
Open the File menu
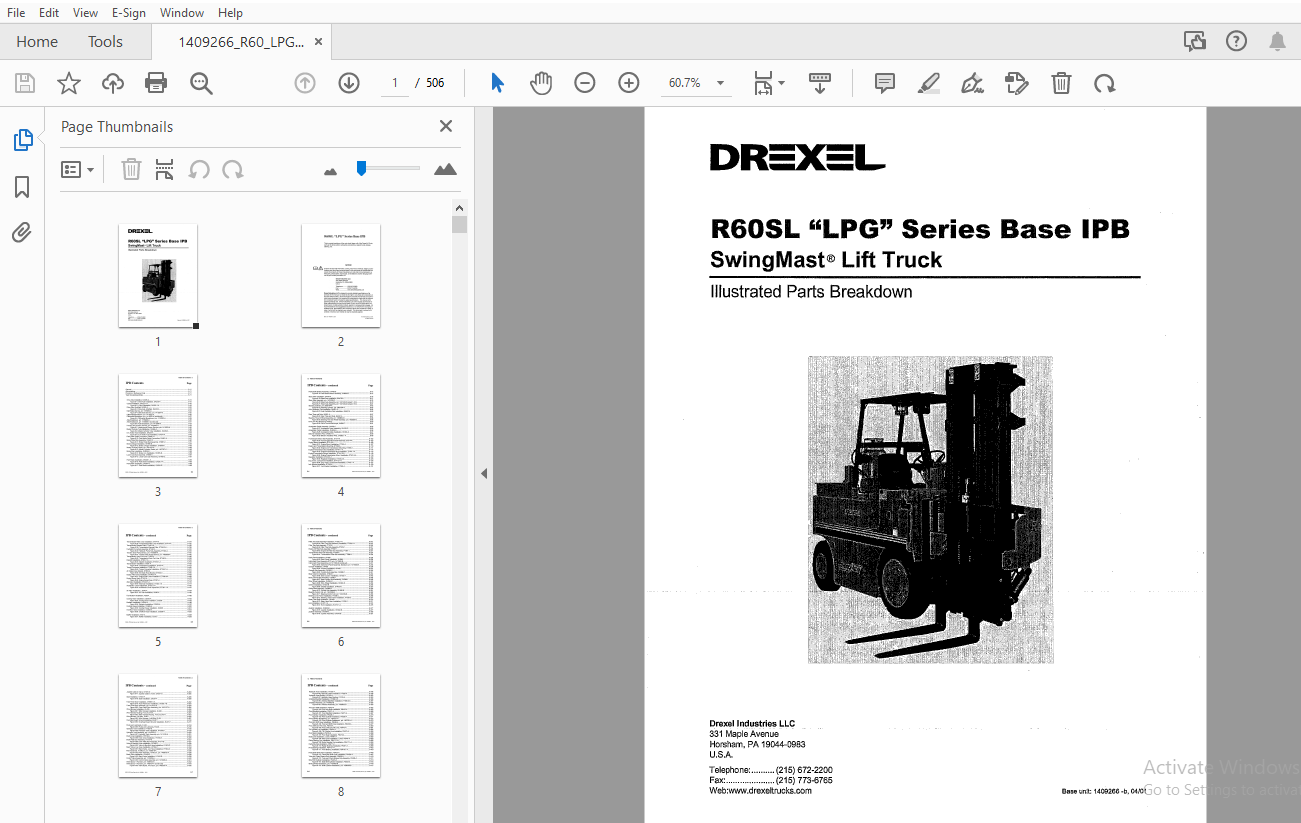[16, 13]
